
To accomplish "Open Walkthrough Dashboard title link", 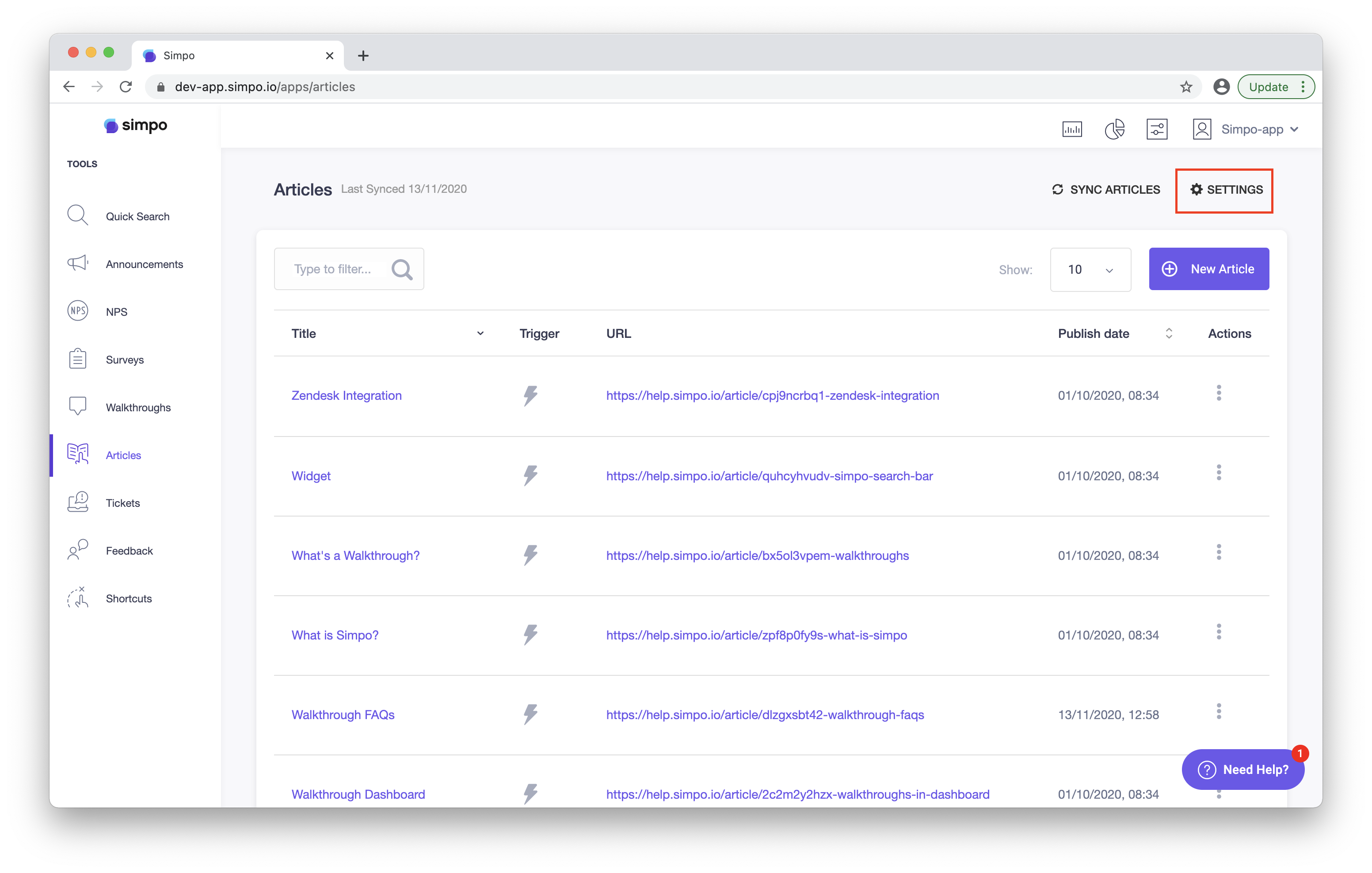I will 358,794.
